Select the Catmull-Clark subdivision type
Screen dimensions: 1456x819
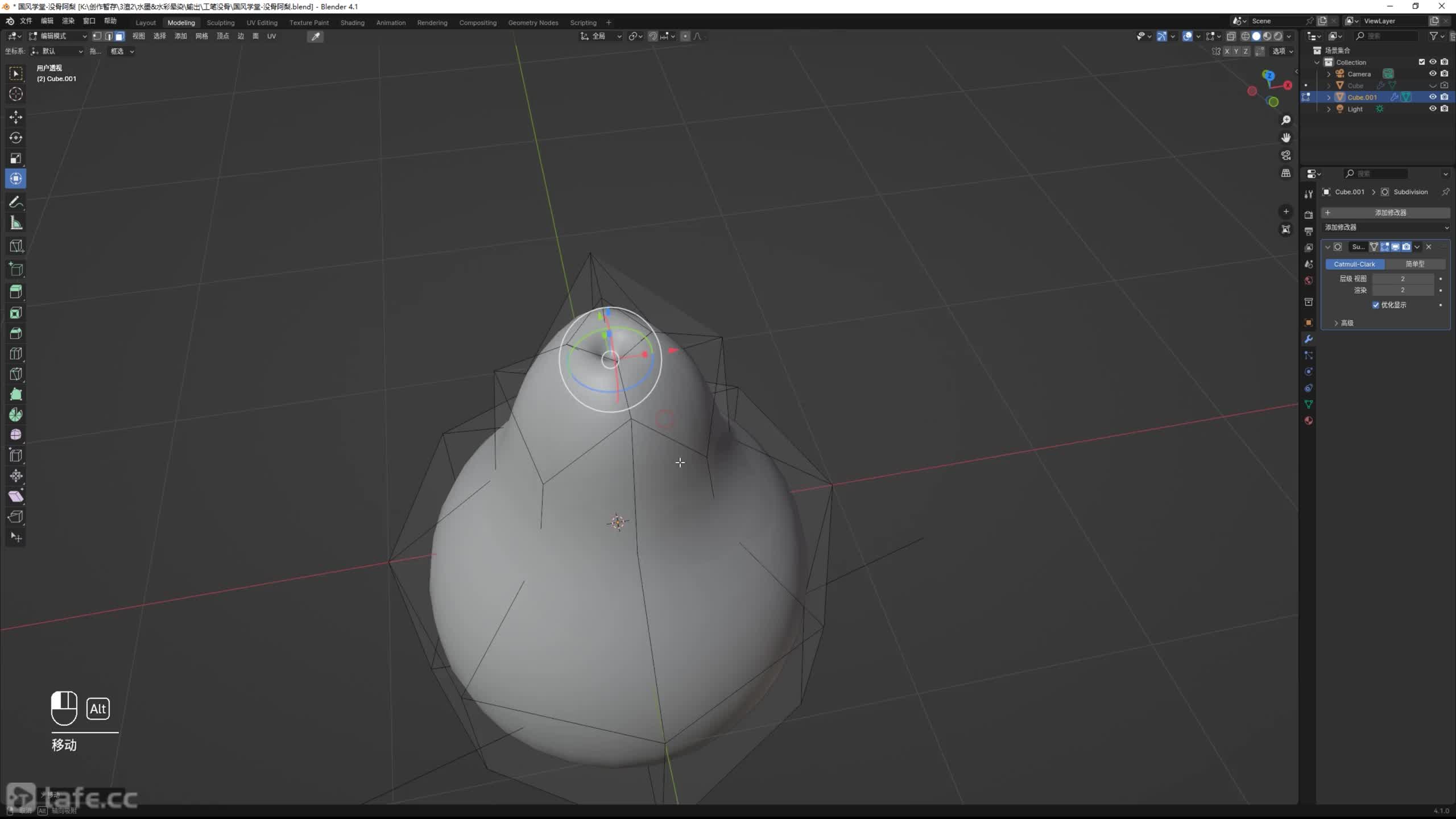[x=1354, y=264]
